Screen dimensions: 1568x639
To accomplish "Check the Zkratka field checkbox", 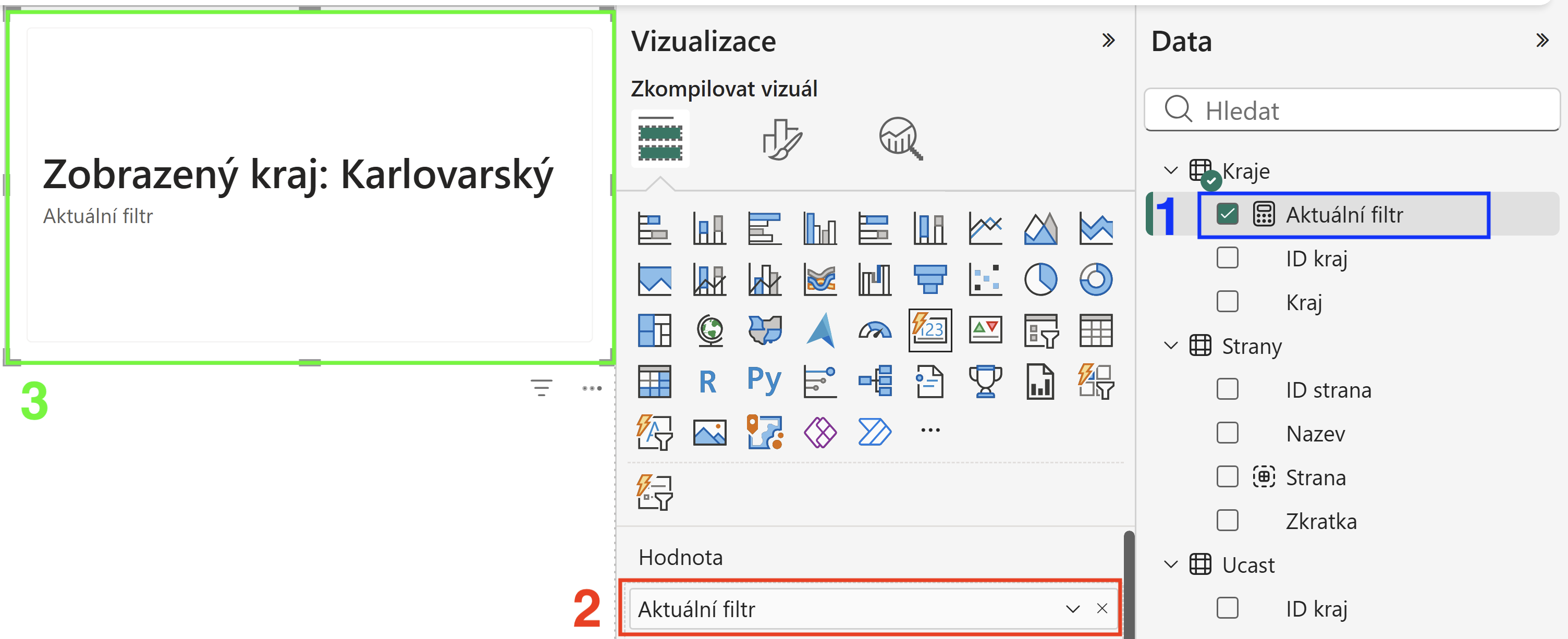I will tap(1227, 521).
